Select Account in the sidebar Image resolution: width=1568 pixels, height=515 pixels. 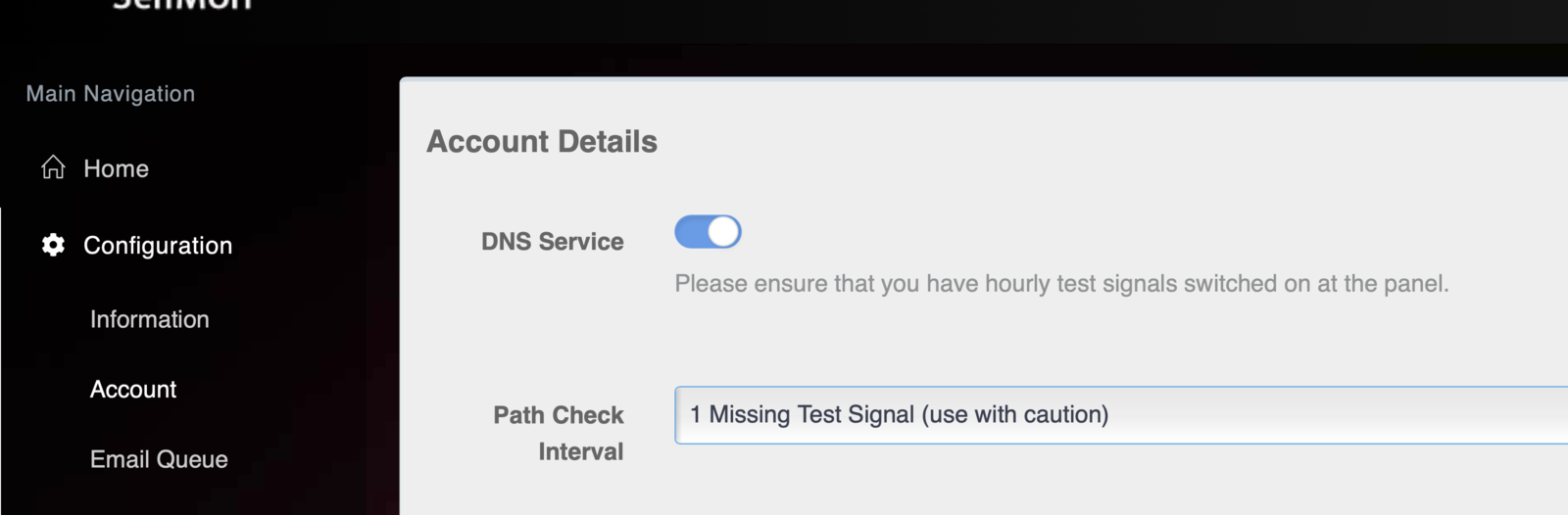coord(133,390)
